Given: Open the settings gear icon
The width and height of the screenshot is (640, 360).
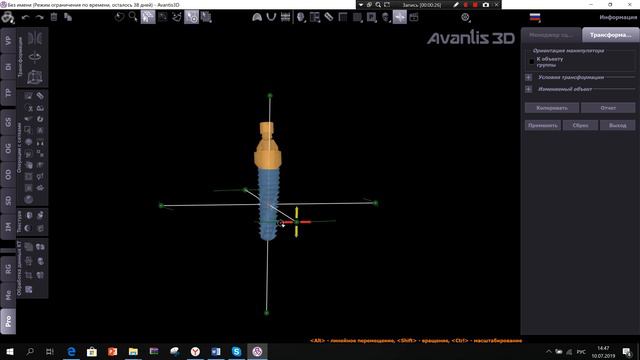Looking at the screenshot, I should pos(465,17).
